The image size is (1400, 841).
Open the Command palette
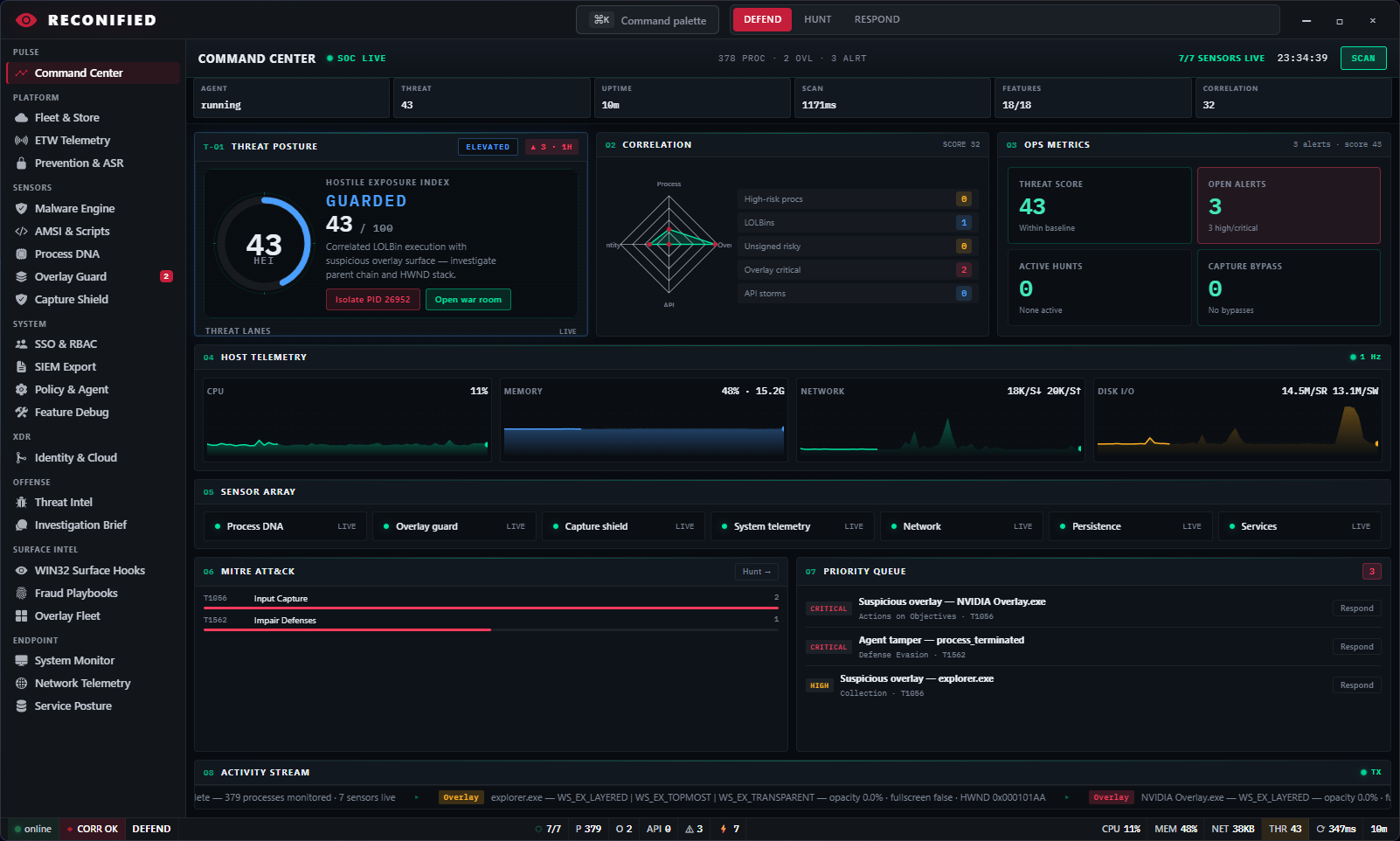pyautogui.click(x=648, y=20)
